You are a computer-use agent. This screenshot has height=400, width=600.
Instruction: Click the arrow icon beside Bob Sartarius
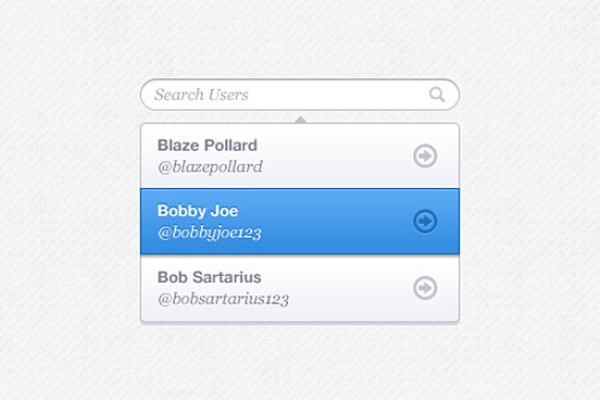[425, 288]
